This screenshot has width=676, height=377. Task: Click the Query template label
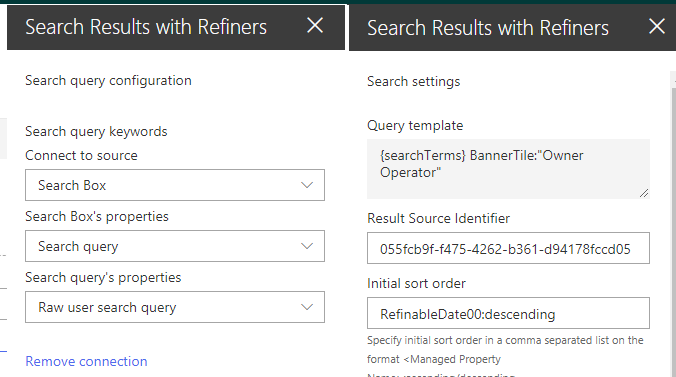tap(415, 126)
